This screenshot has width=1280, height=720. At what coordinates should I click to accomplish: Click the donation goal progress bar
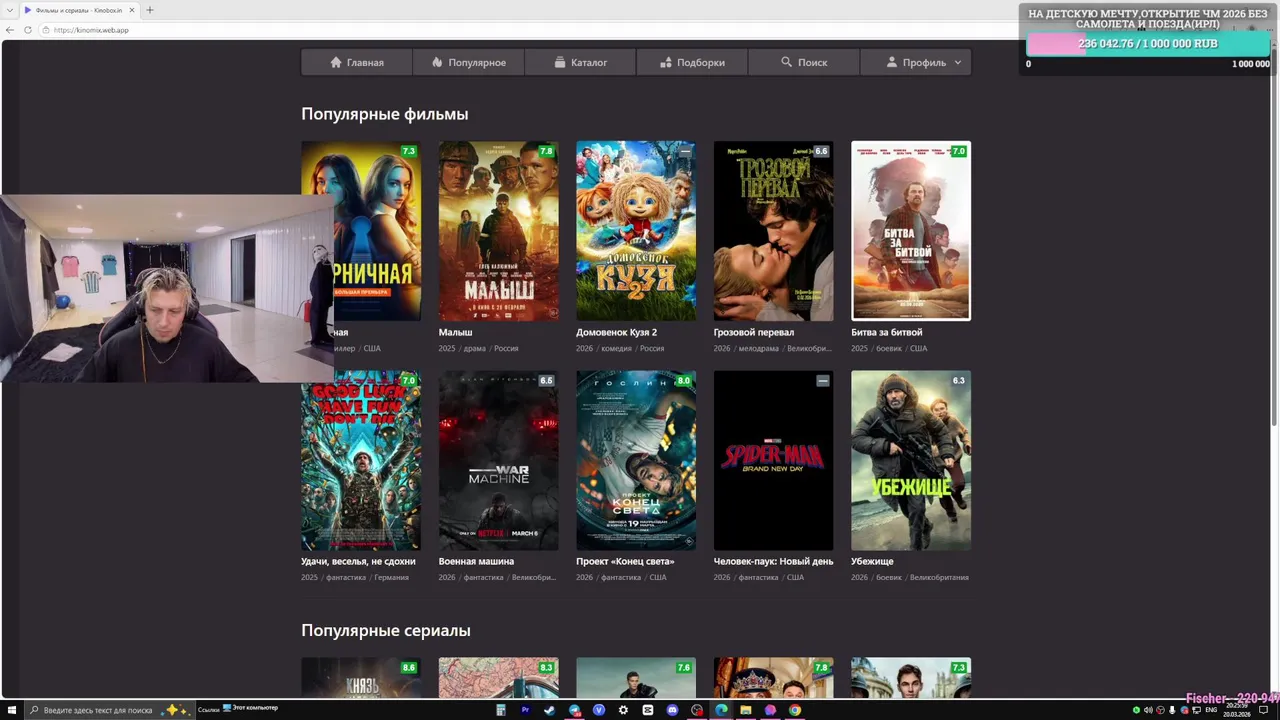pyautogui.click(x=1148, y=44)
